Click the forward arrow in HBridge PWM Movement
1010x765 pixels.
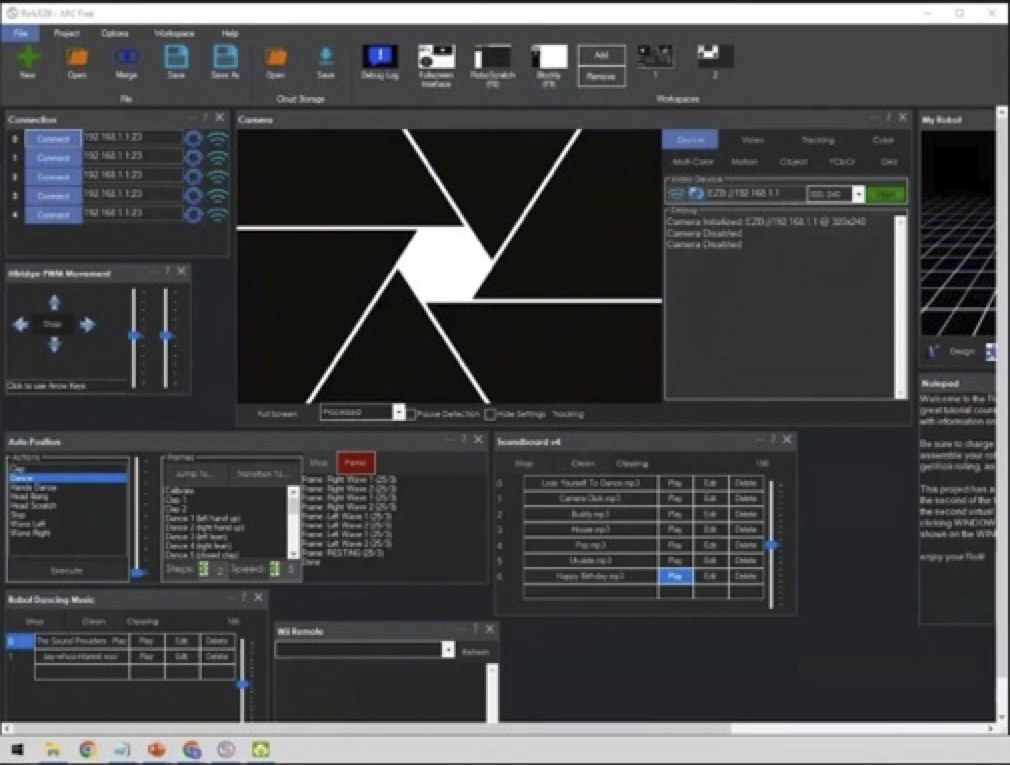coord(54,302)
